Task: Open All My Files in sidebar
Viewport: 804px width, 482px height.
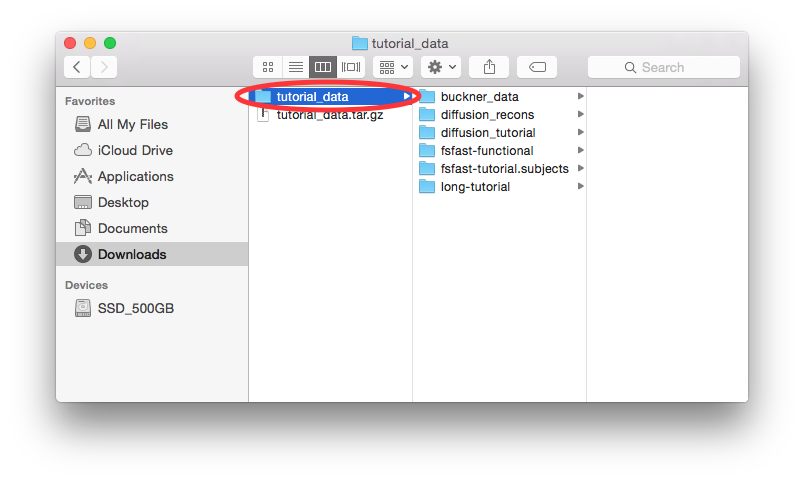Action: (x=132, y=125)
